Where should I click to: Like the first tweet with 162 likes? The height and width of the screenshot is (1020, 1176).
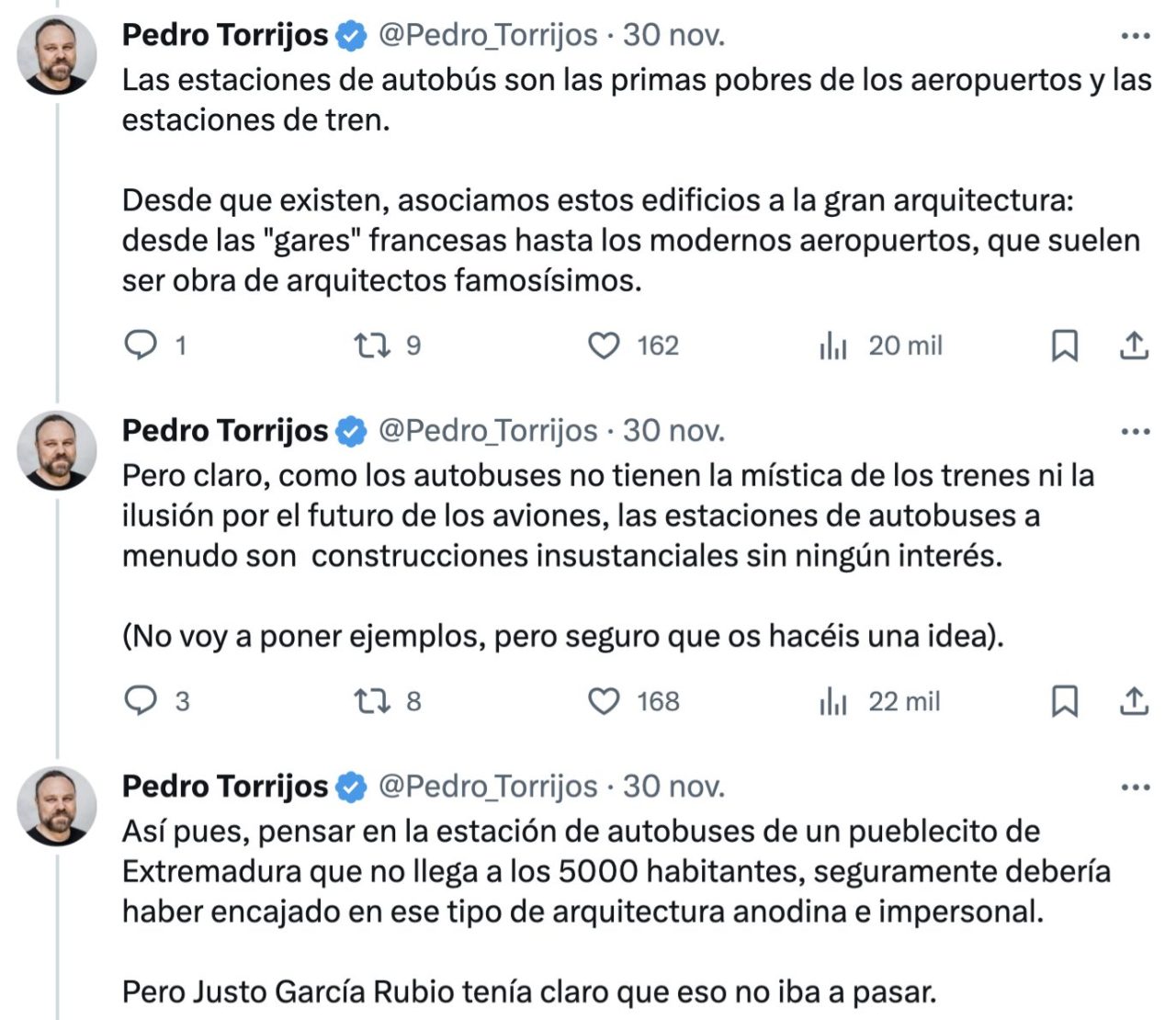click(604, 346)
